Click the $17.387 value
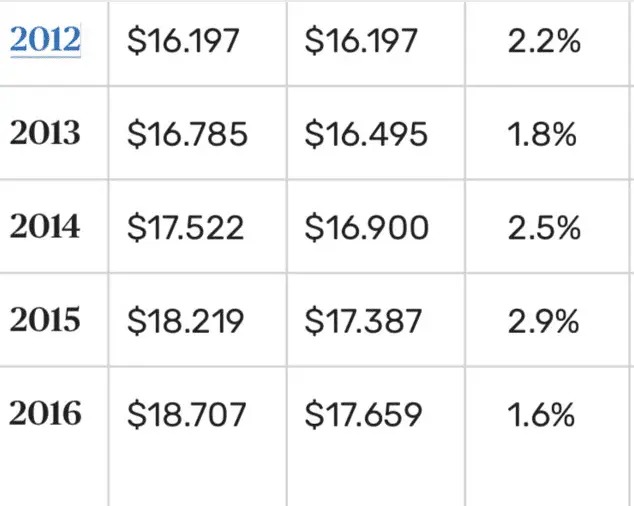 [x=364, y=321]
